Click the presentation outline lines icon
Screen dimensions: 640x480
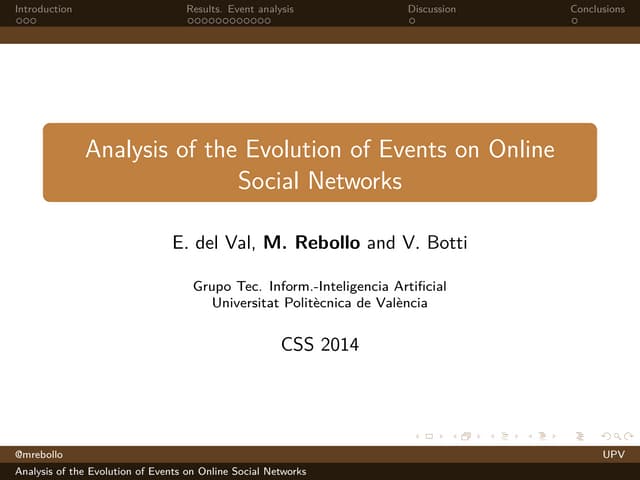pos(581,437)
